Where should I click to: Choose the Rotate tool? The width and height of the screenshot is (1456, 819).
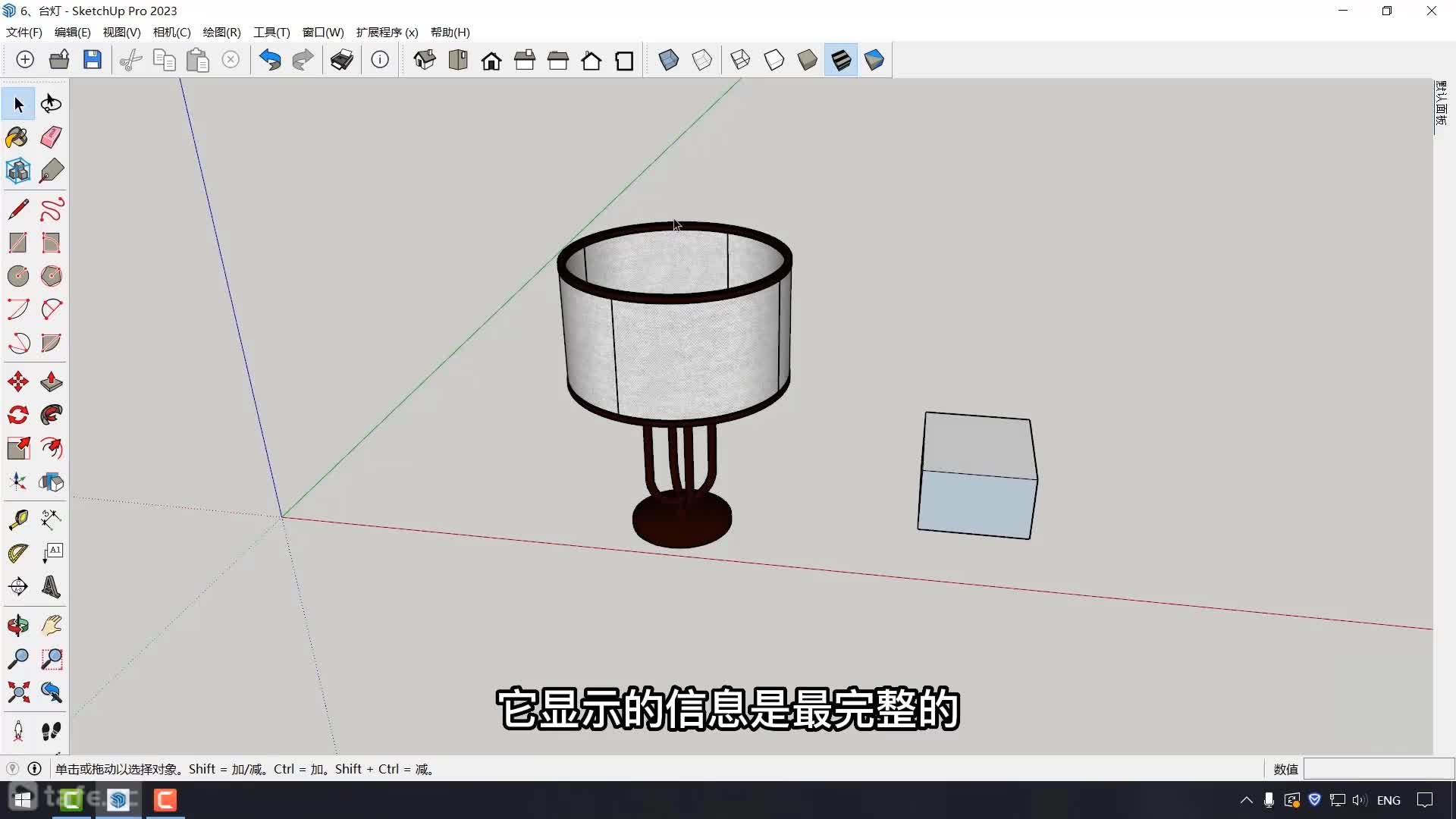18,415
